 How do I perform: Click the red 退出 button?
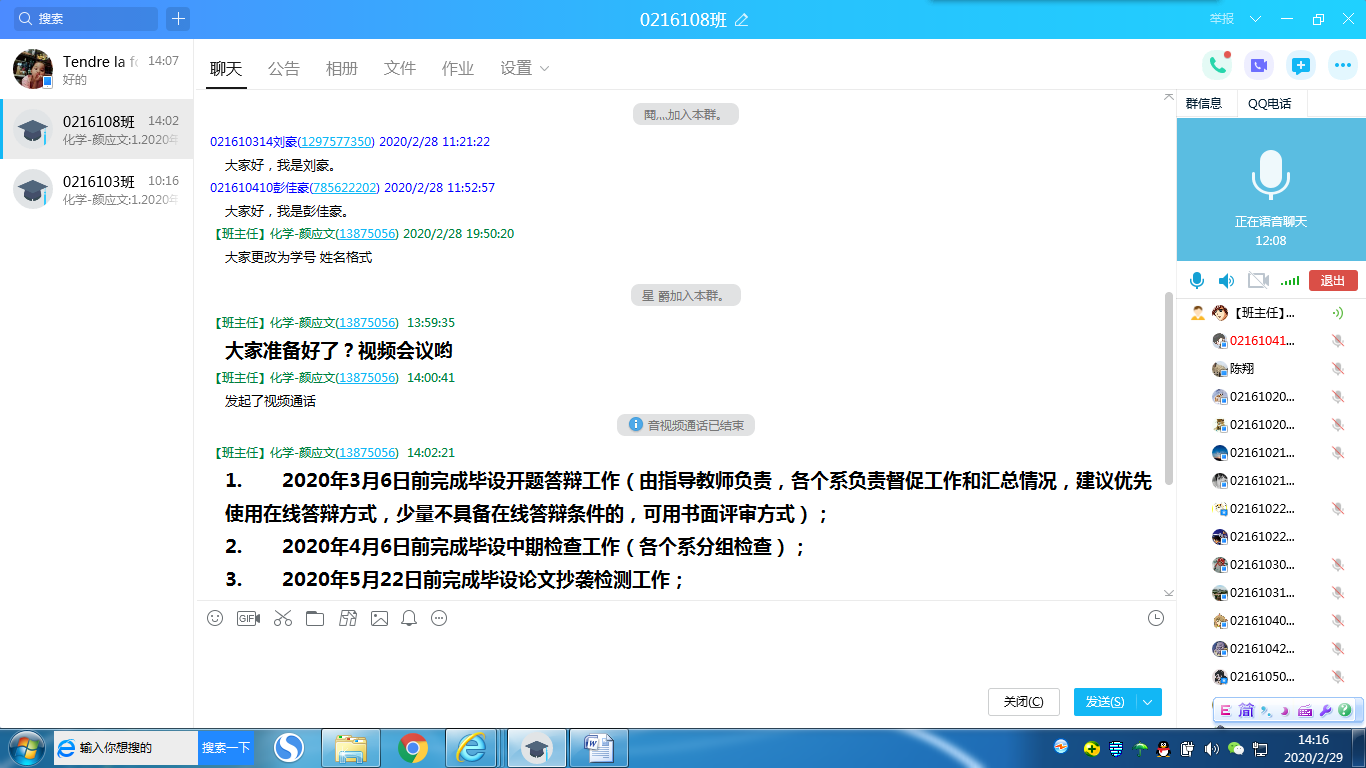click(1333, 281)
